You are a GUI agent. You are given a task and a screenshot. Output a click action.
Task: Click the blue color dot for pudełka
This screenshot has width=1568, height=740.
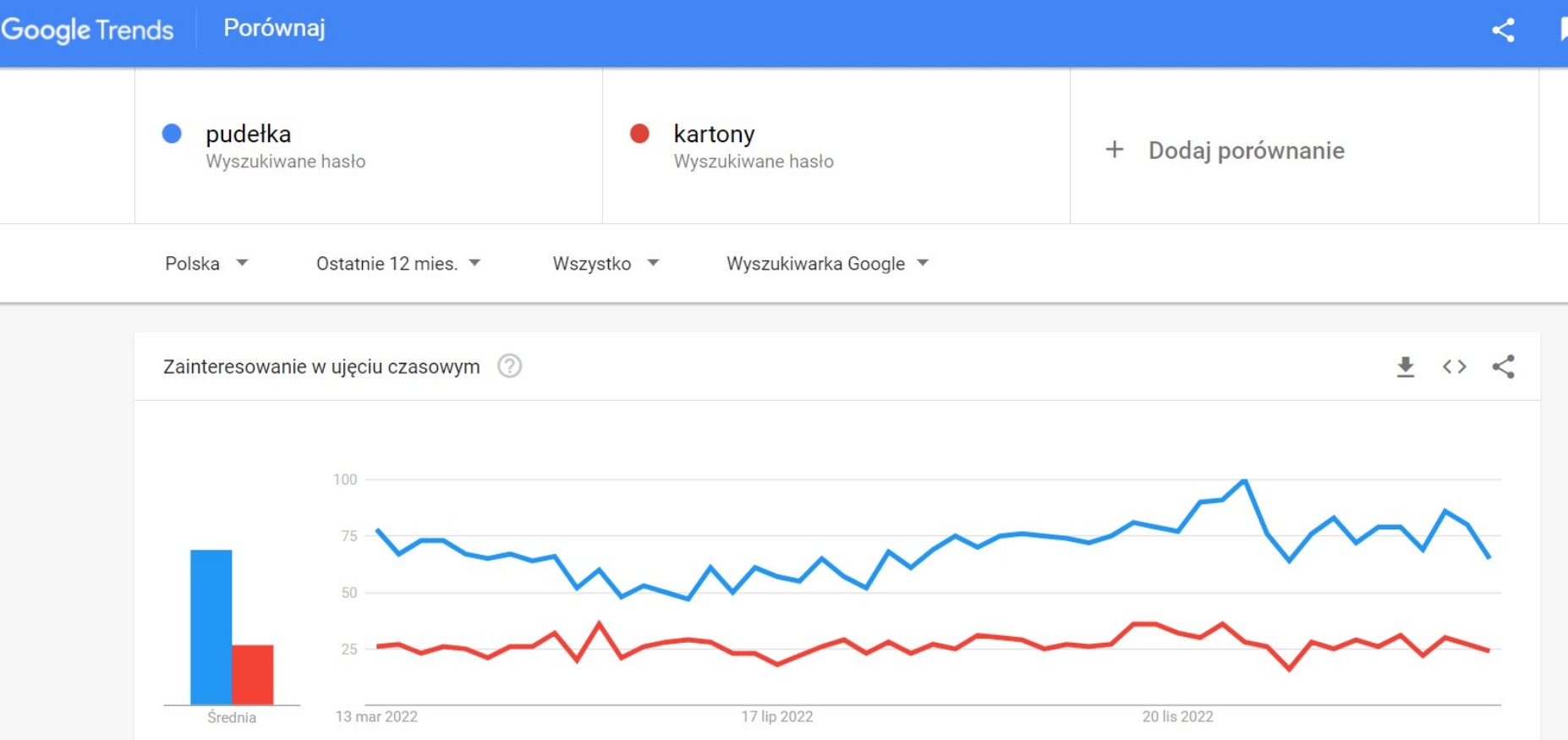[172, 134]
